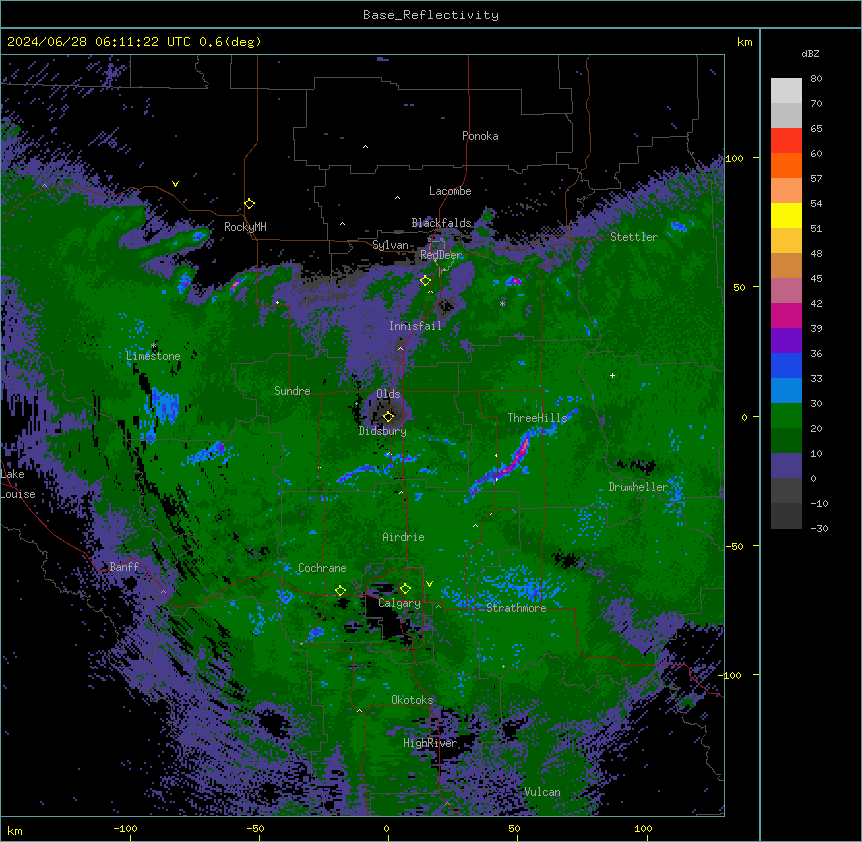
Task: Click the Olds label
Action: coord(388,394)
